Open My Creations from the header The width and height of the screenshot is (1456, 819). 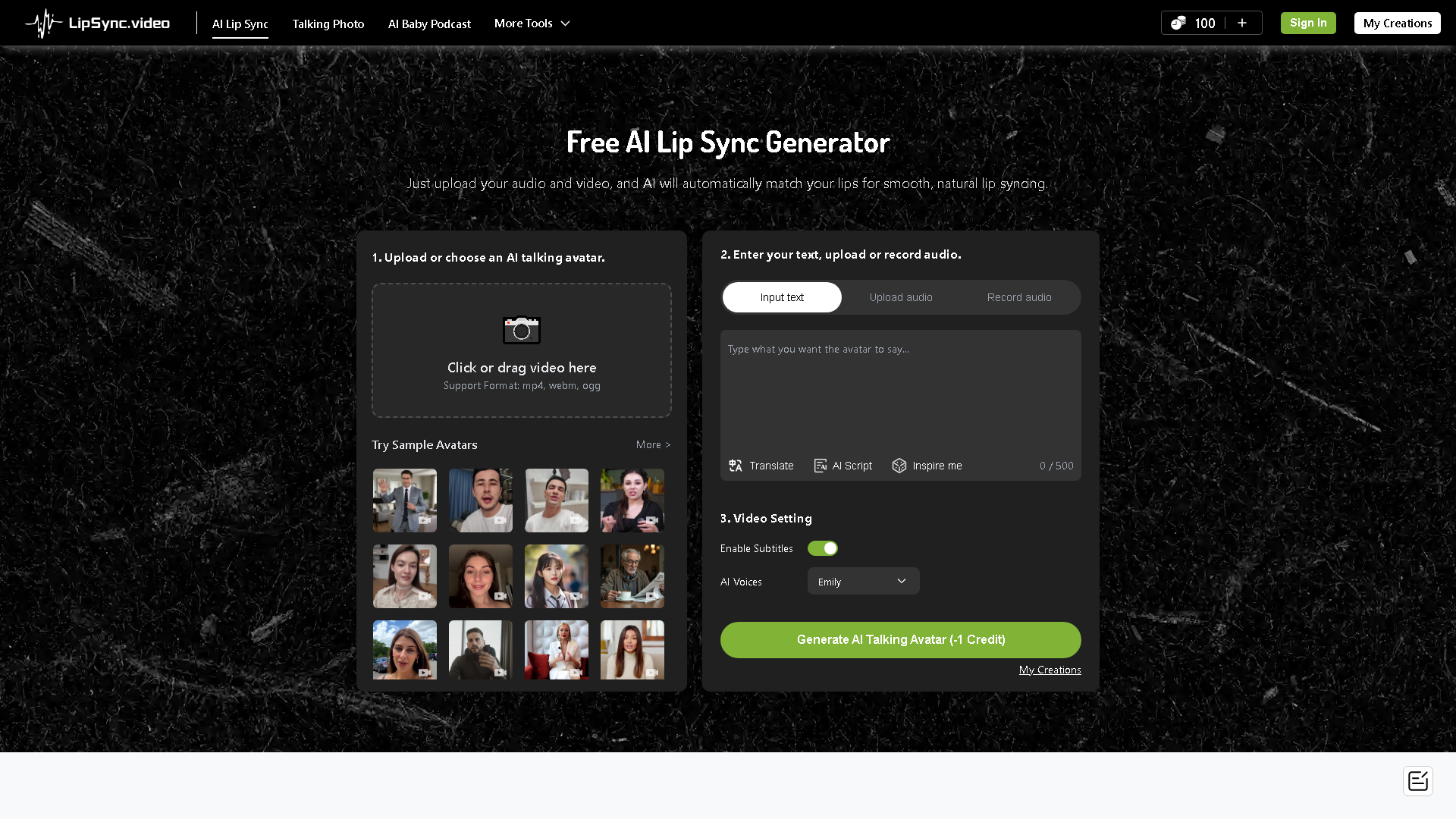[x=1397, y=23]
